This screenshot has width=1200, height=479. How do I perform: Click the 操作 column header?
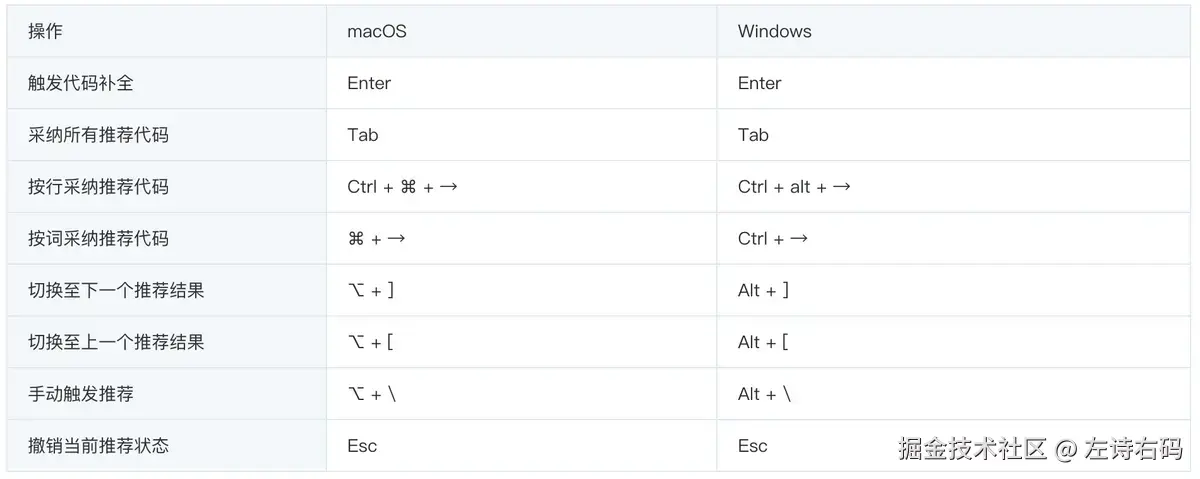coord(46,31)
